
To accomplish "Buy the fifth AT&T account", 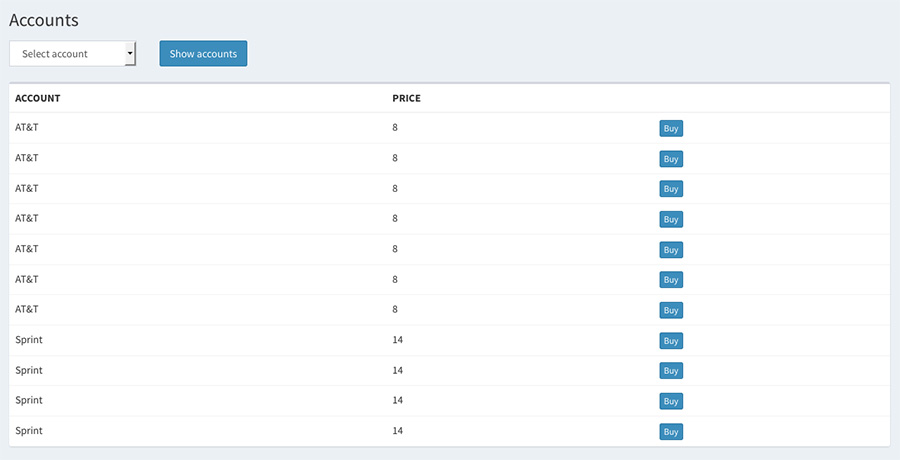I will 671,250.
